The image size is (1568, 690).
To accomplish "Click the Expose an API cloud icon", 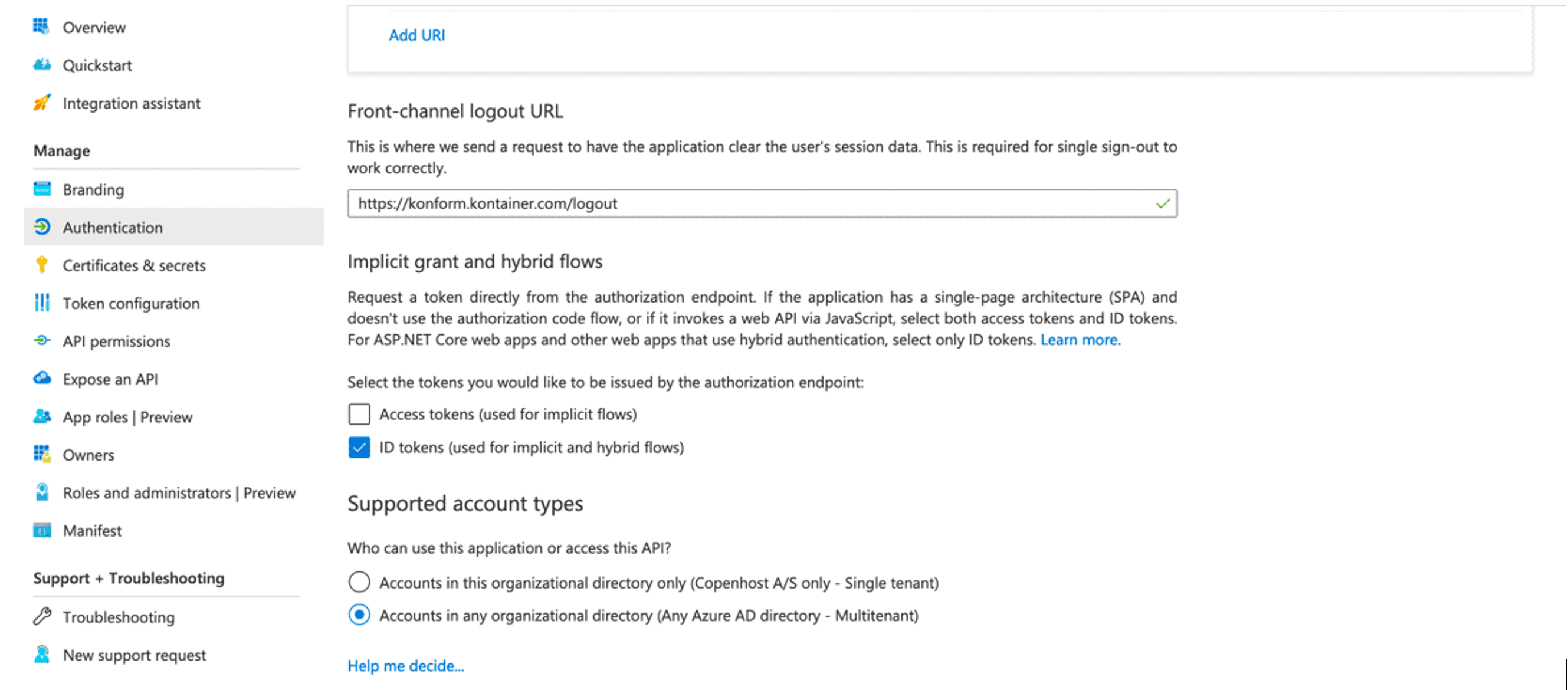I will [41, 379].
